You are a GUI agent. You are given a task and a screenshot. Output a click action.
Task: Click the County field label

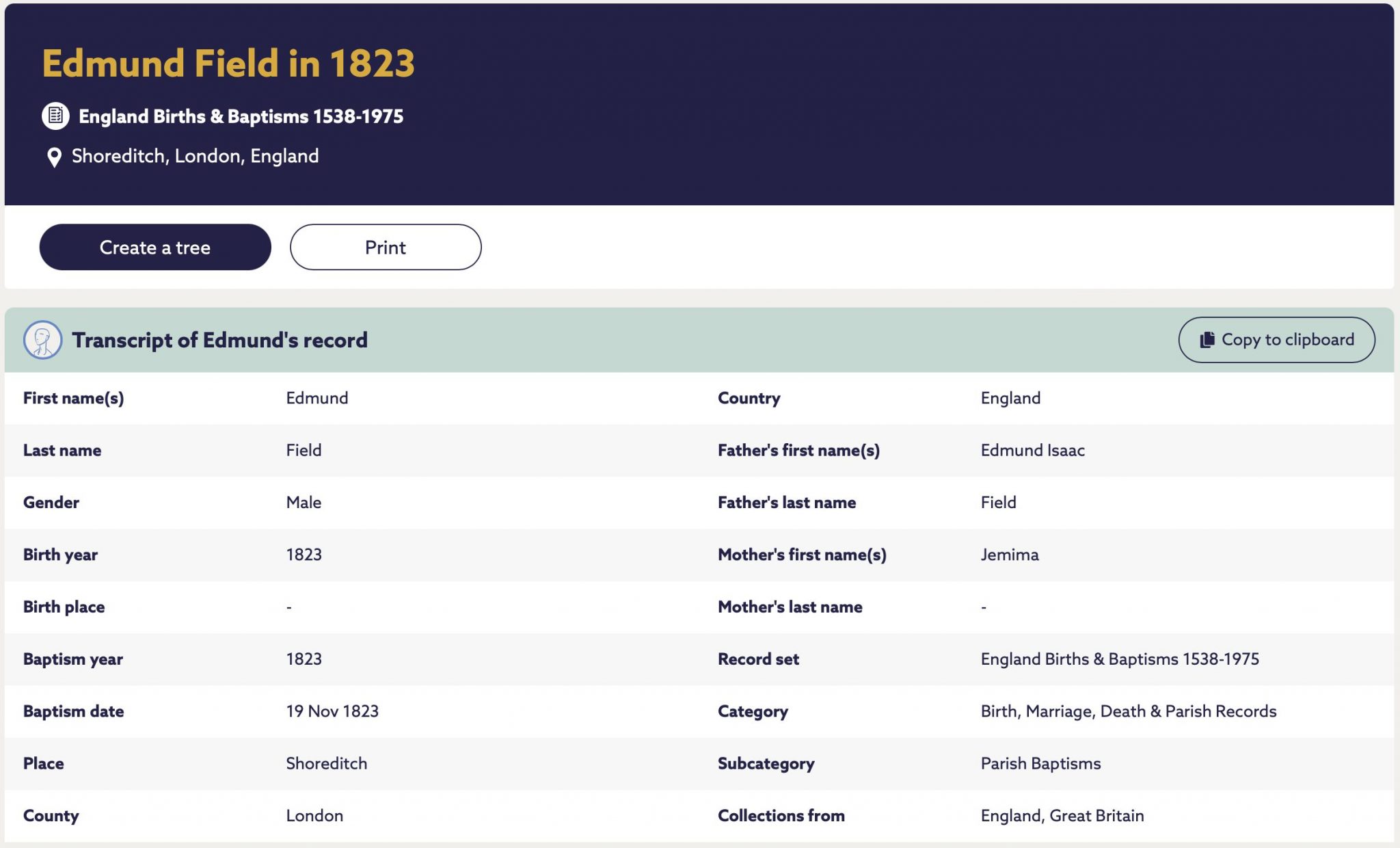point(51,816)
